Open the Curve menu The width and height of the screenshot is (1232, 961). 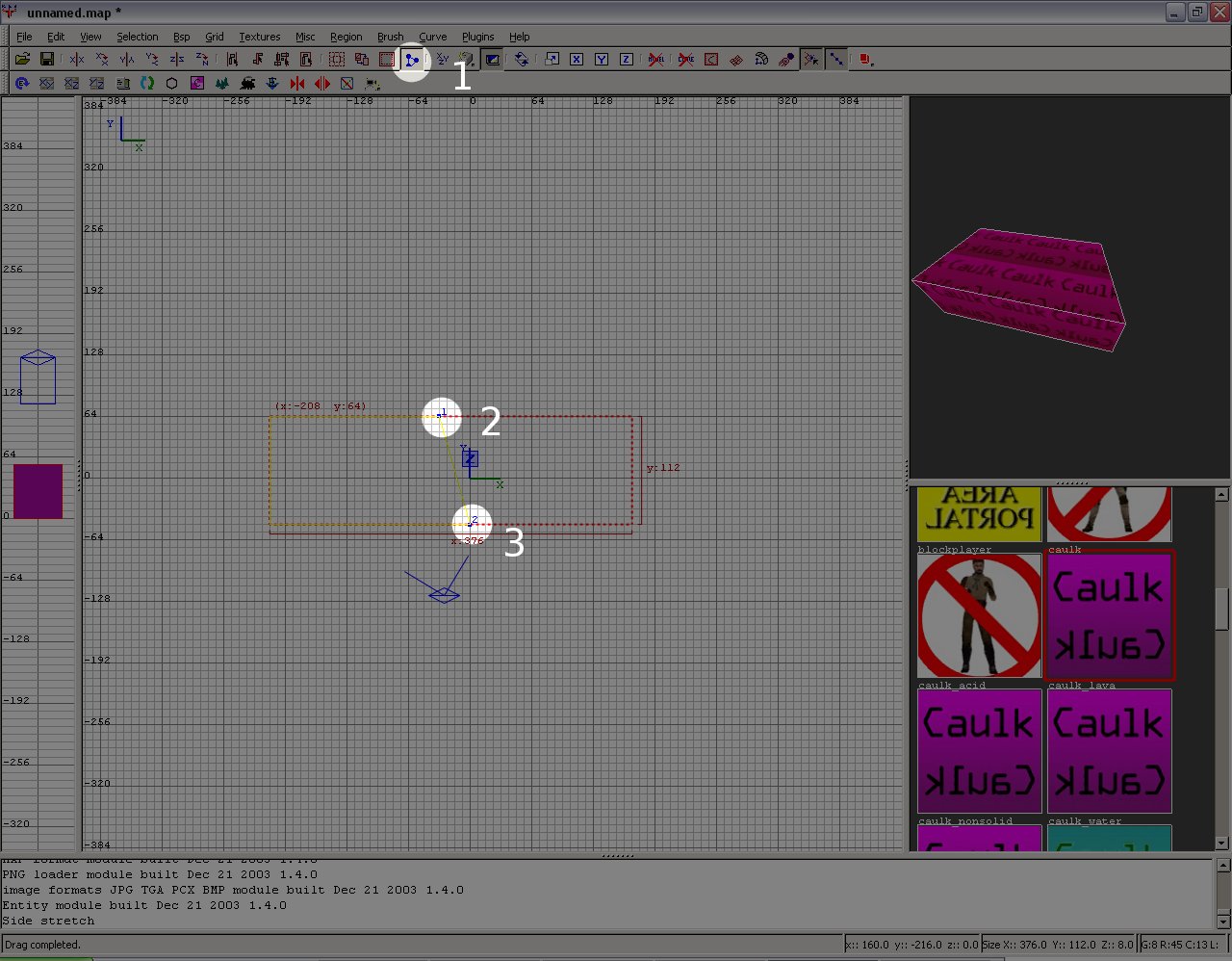coord(432,37)
